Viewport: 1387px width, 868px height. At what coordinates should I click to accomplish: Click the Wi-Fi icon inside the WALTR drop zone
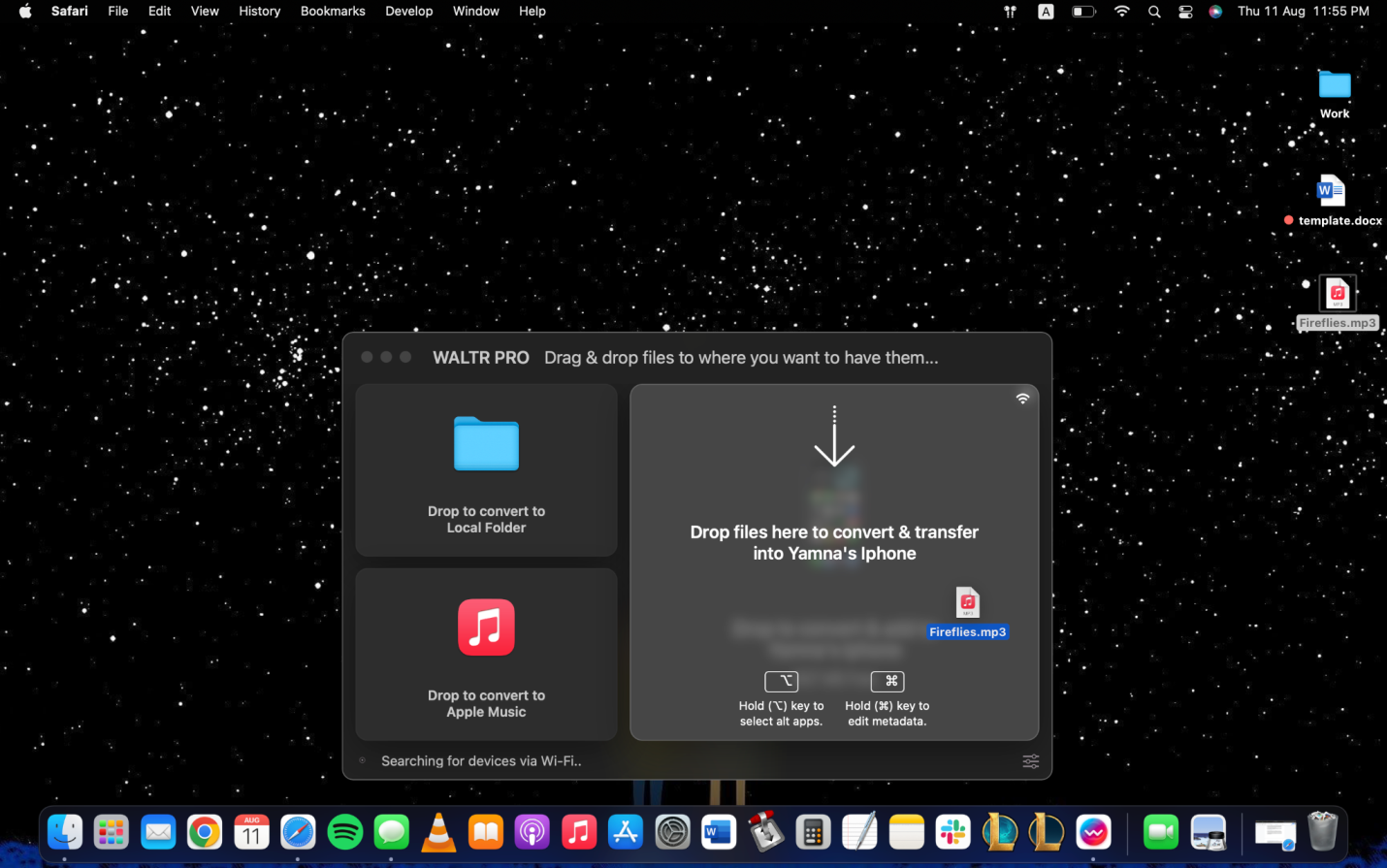tap(1022, 399)
